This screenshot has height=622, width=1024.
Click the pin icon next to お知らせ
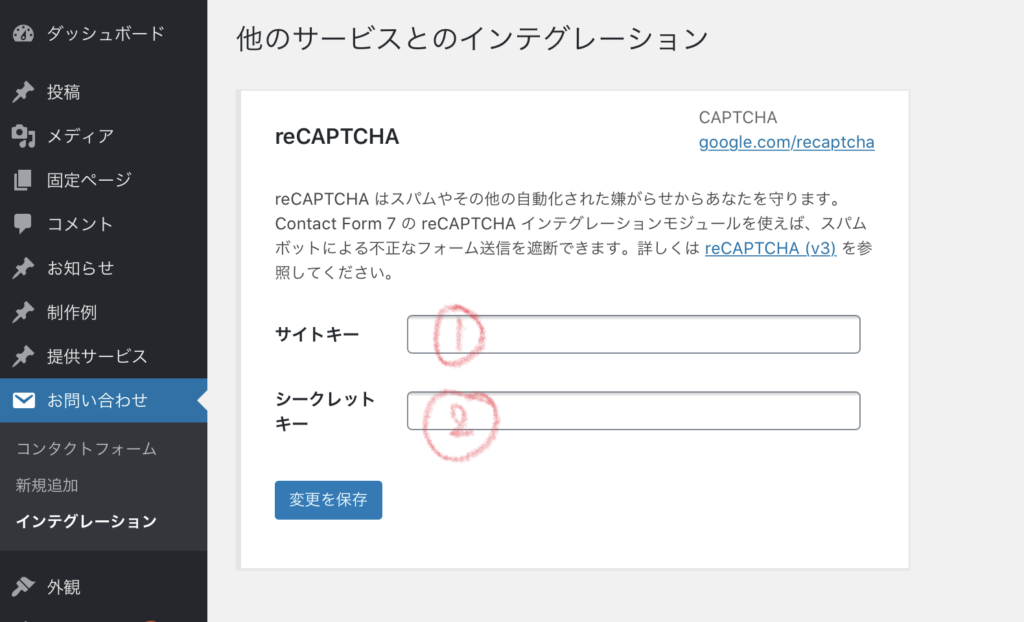coord(23,269)
